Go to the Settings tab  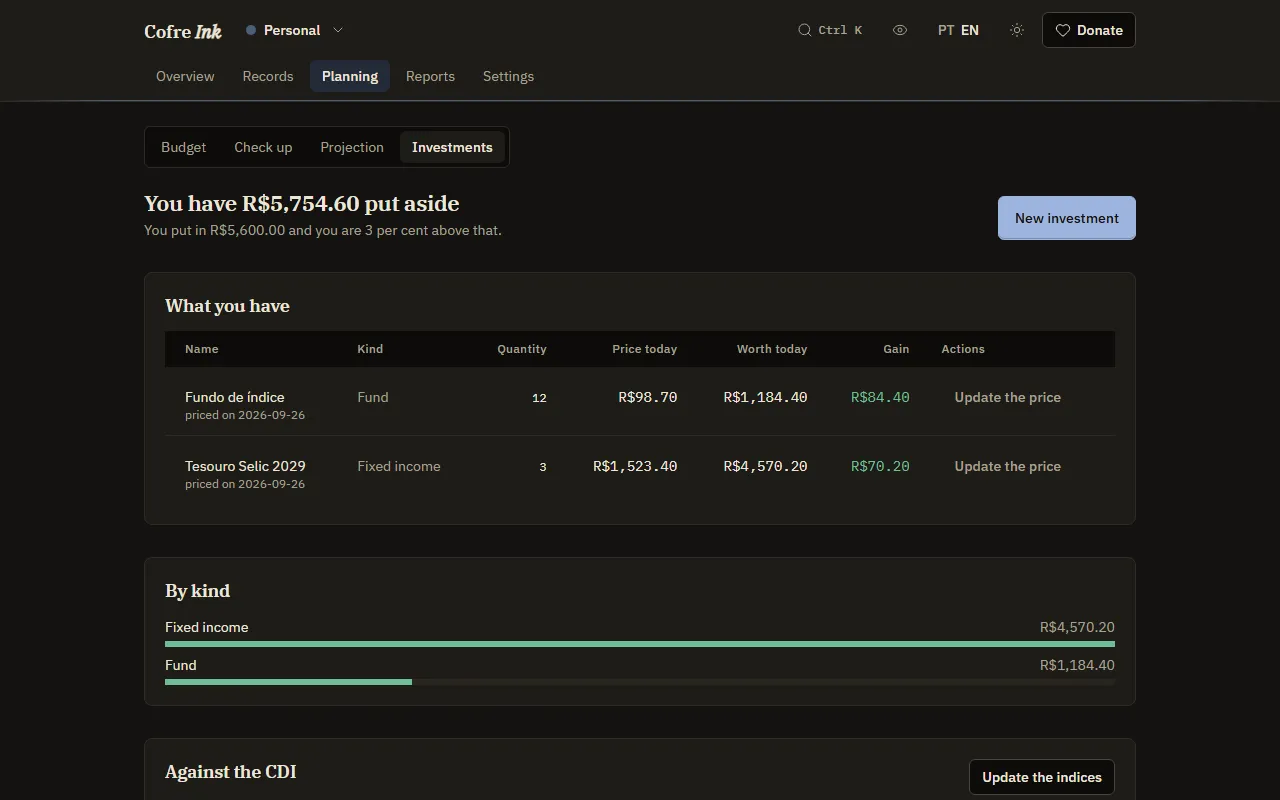click(508, 76)
